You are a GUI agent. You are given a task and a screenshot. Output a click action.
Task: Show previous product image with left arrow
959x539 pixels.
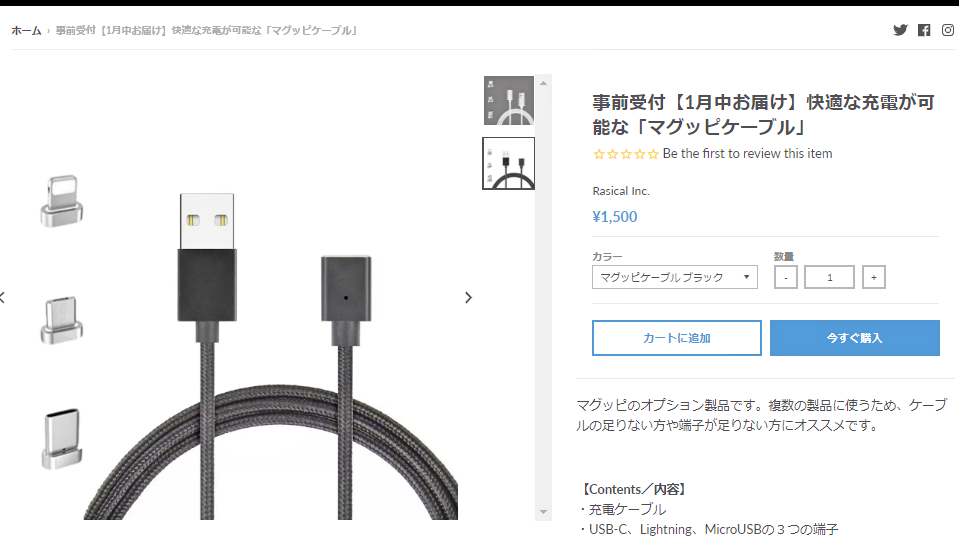tap(2, 297)
